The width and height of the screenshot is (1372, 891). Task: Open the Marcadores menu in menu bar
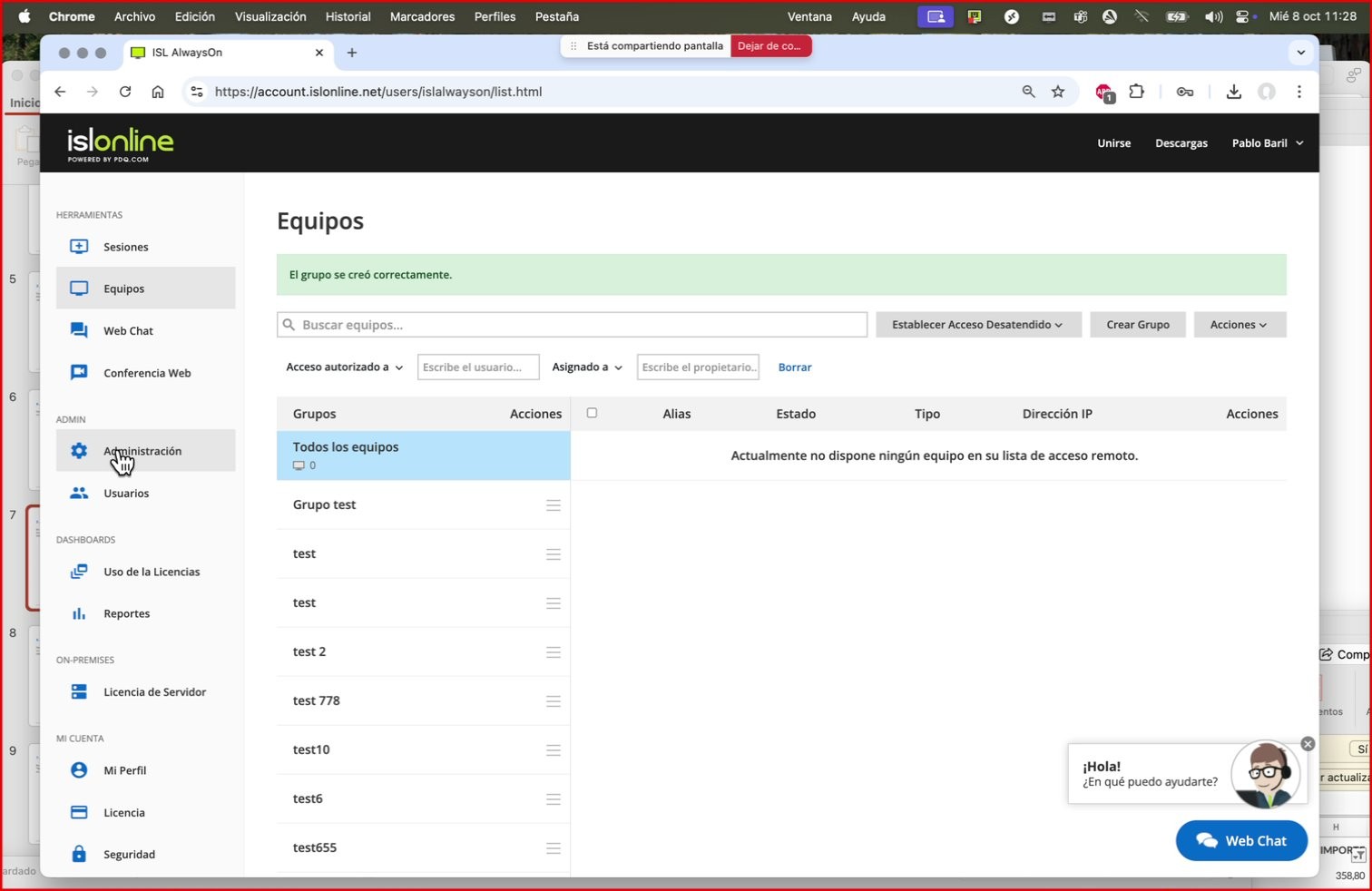[x=422, y=16]
